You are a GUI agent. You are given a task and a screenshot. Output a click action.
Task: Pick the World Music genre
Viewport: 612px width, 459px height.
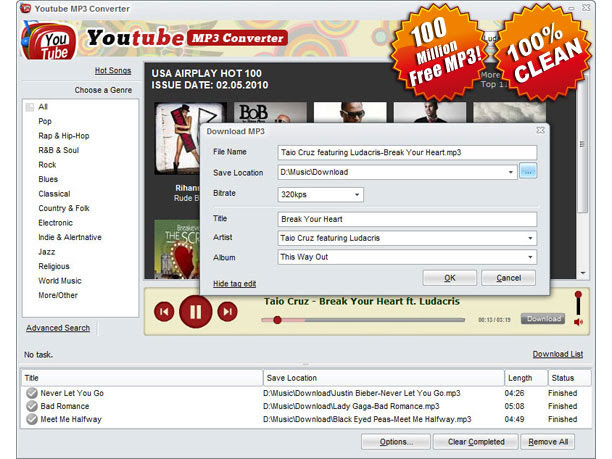[x=60, y=281]
